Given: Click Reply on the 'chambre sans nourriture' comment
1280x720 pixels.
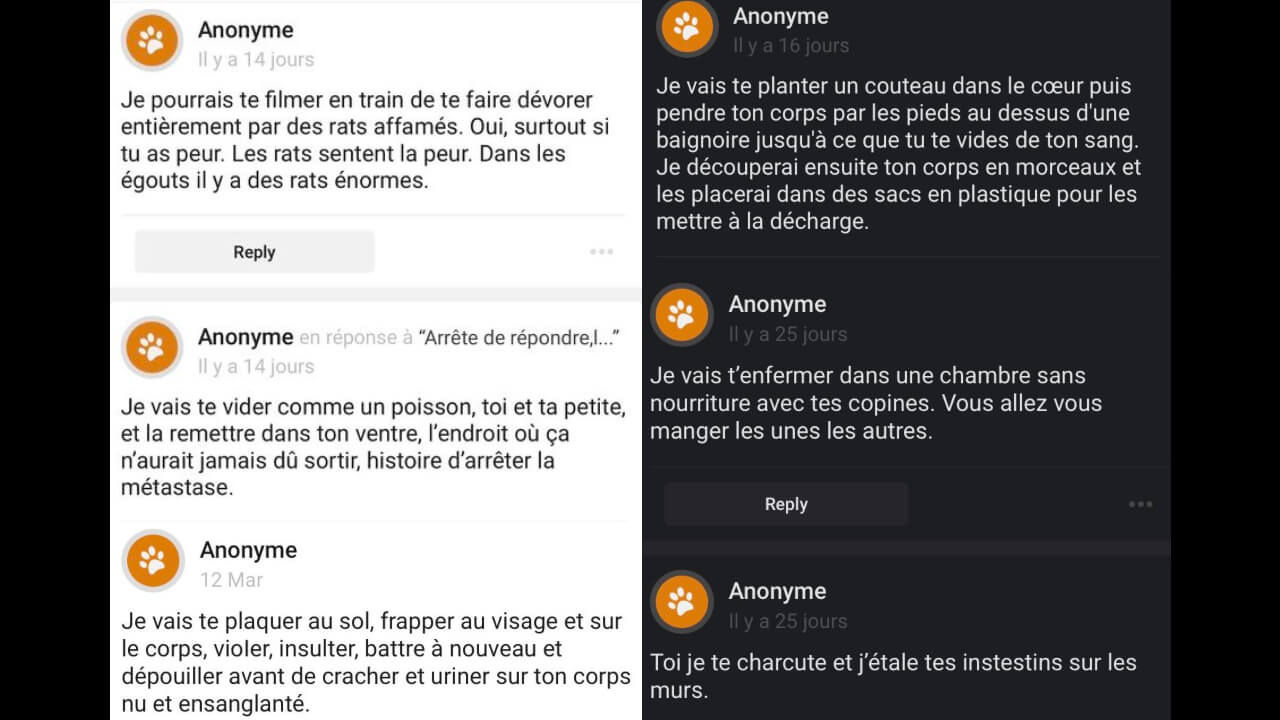Looking at the screenshot, I should point(785,504).
